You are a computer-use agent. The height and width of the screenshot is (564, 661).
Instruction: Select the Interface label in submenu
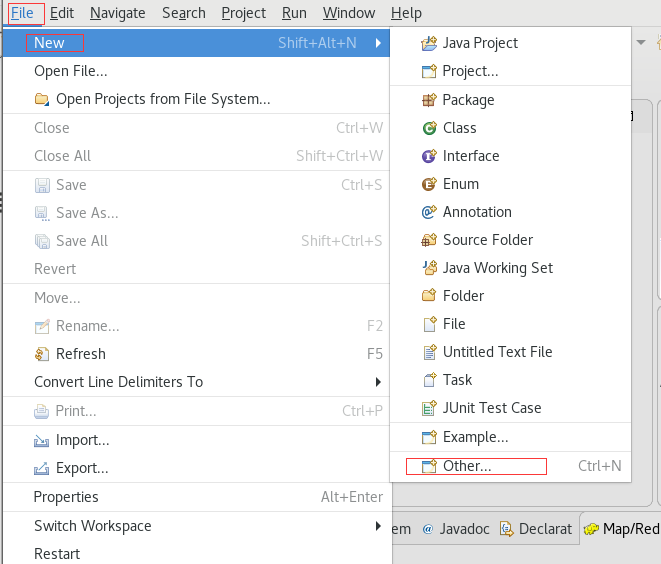[x=471, y=156]
